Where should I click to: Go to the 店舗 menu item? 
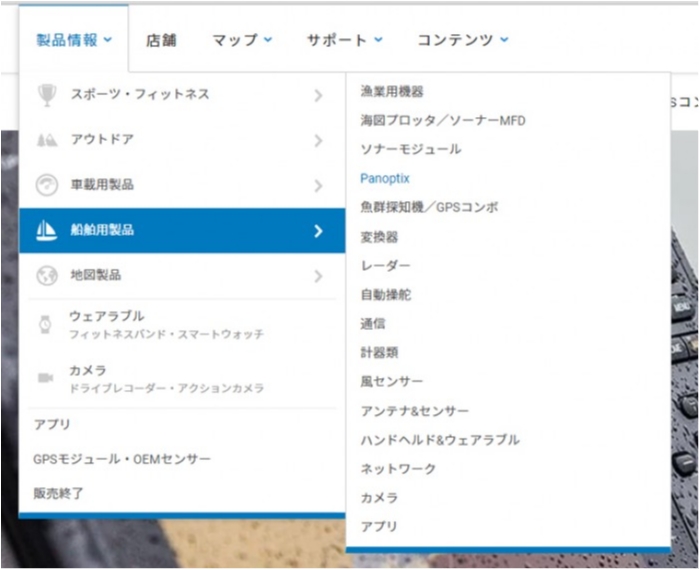pos(161,40)
